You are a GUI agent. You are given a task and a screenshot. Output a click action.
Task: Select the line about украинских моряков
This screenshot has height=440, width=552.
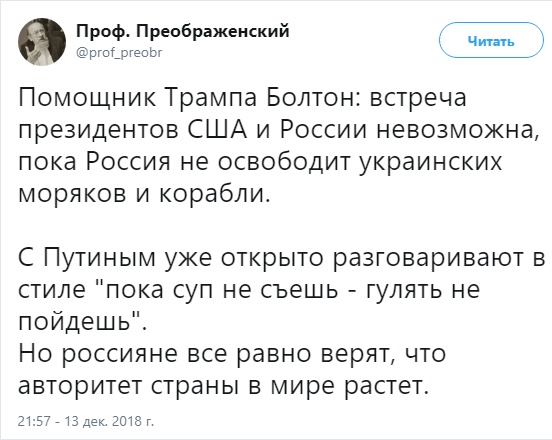point(260,163)
